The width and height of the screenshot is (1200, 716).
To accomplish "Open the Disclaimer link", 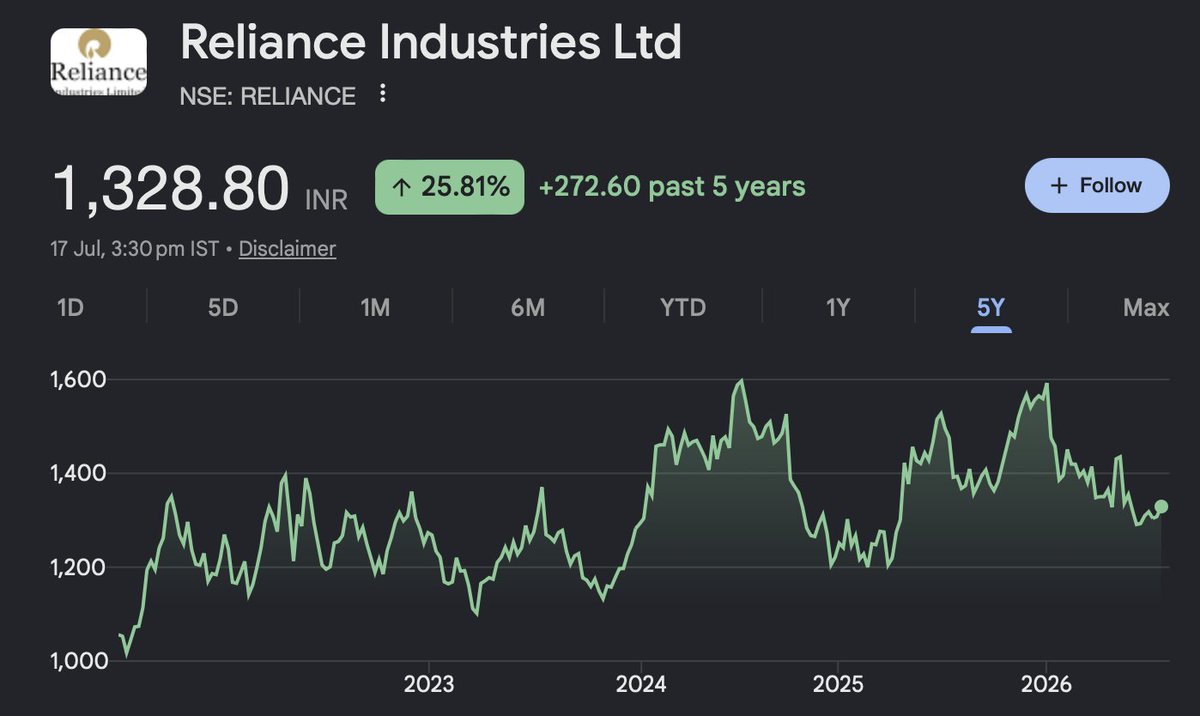I will coord(287,248).
